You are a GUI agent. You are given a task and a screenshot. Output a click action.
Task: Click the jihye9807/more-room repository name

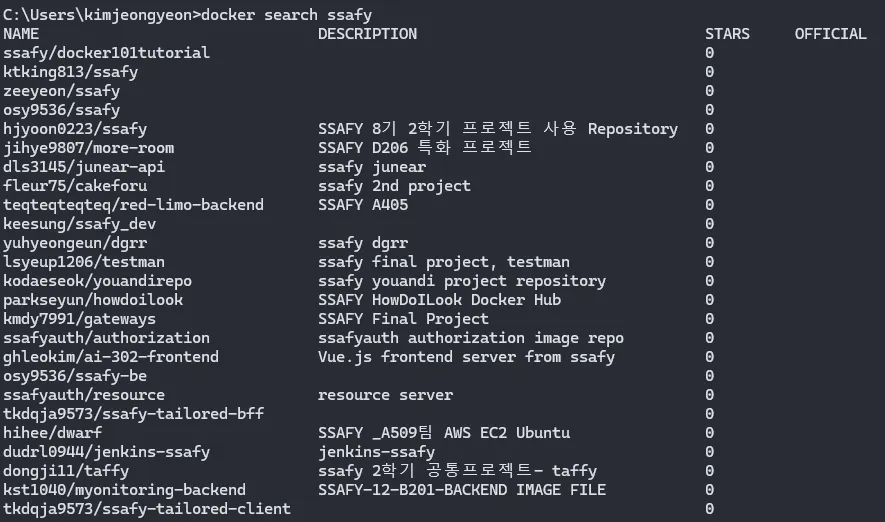pos(88,148)
